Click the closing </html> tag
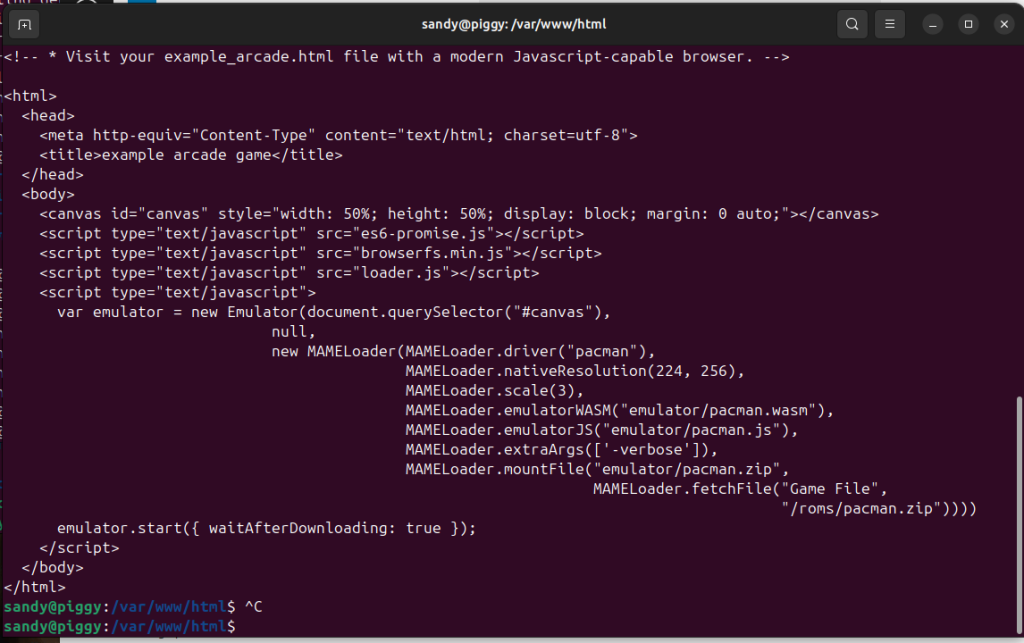 (35, 588)
